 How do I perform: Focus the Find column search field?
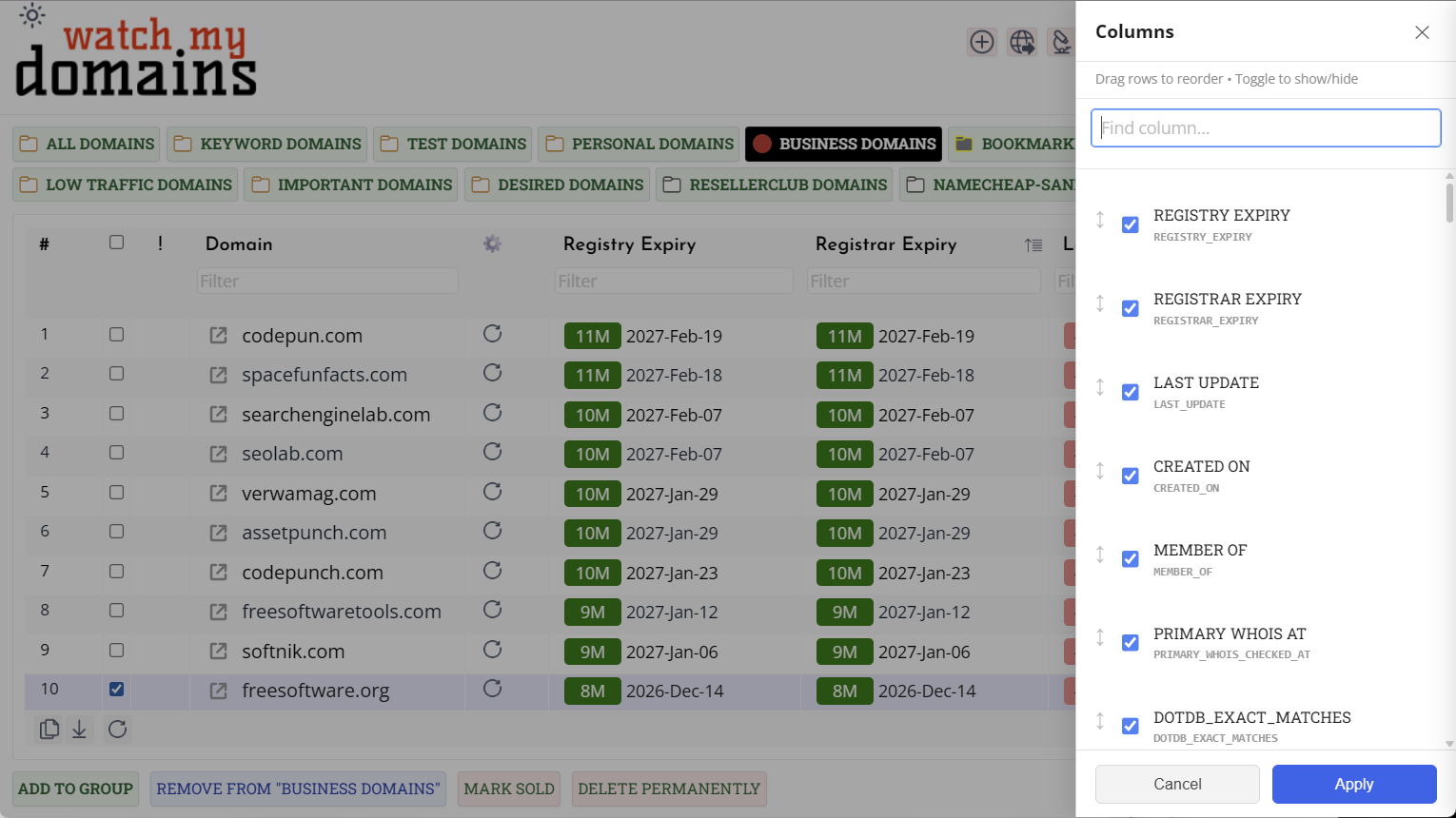click(x=1265, y=127)
